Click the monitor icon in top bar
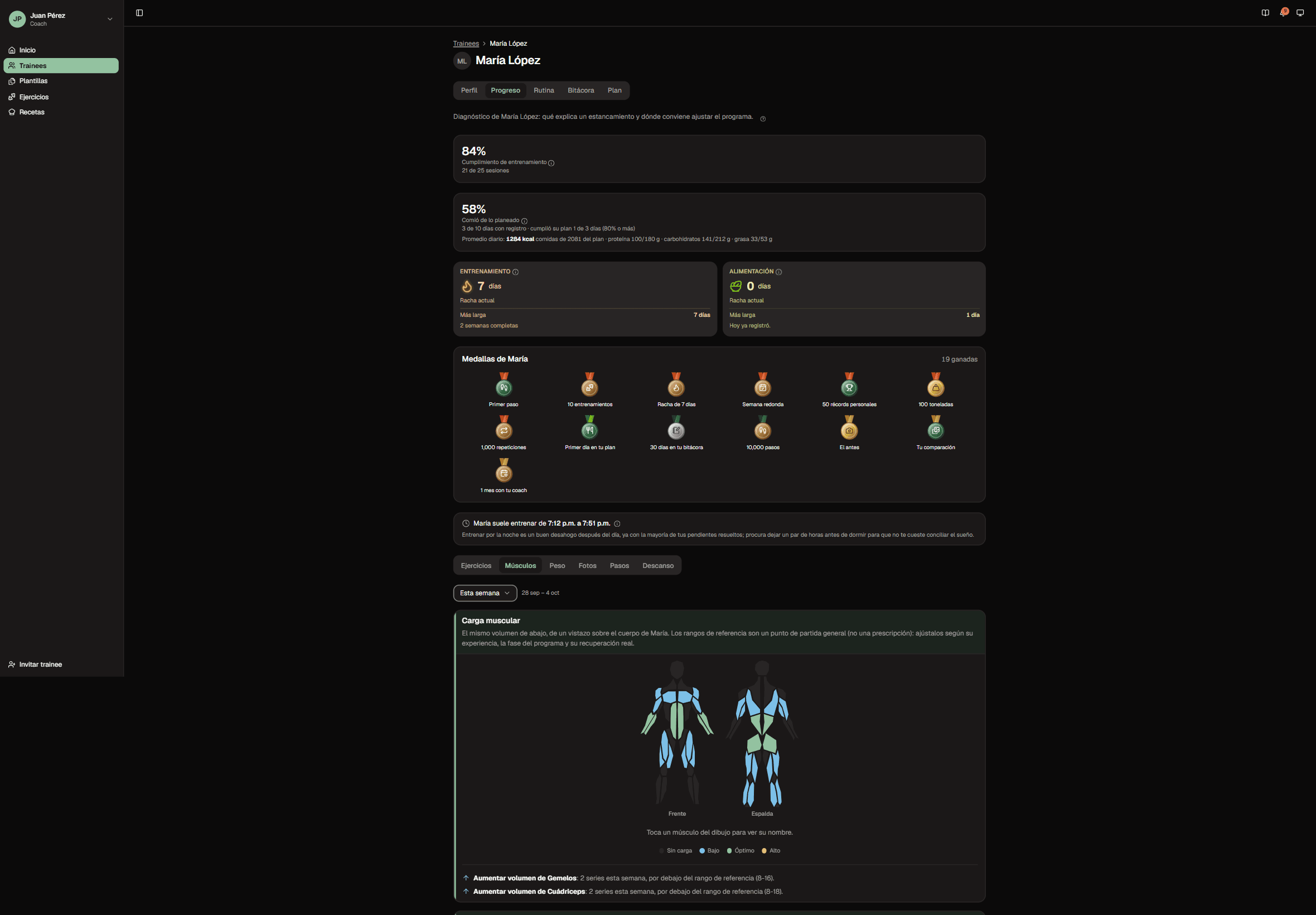This screenshot has width=1316, height=915. 1300,13
